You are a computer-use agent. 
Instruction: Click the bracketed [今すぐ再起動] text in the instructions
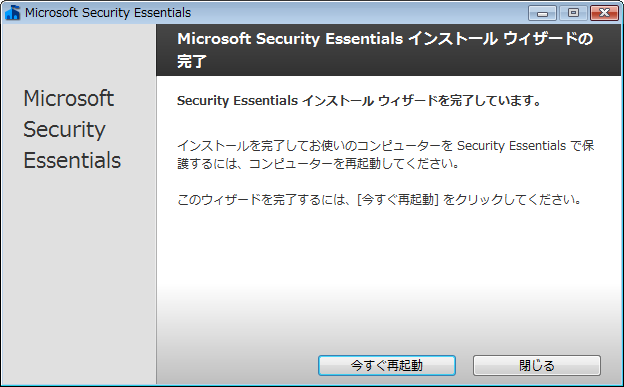click(x=398, y=199)
